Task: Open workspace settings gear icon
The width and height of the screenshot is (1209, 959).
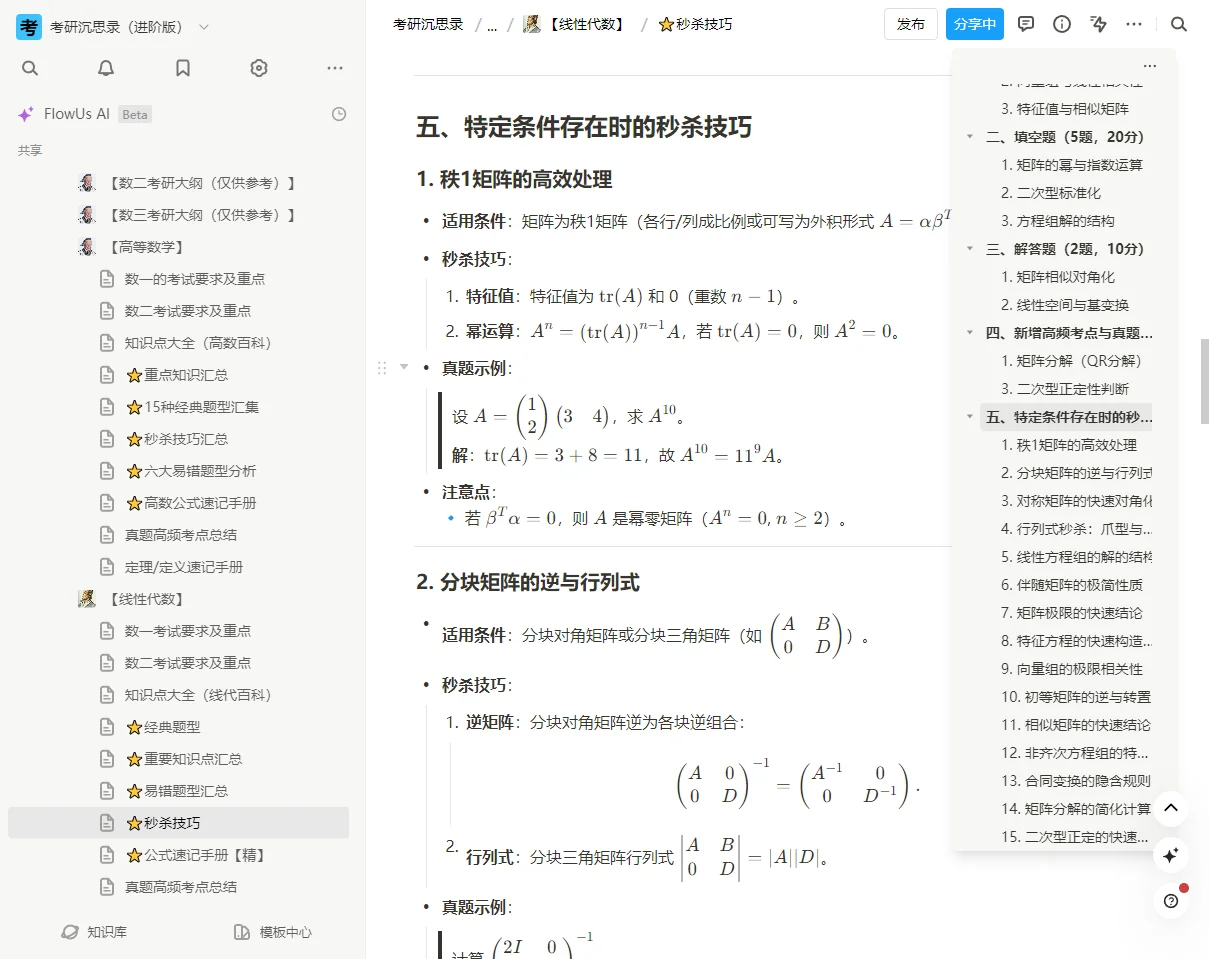Action: [259, 68]
